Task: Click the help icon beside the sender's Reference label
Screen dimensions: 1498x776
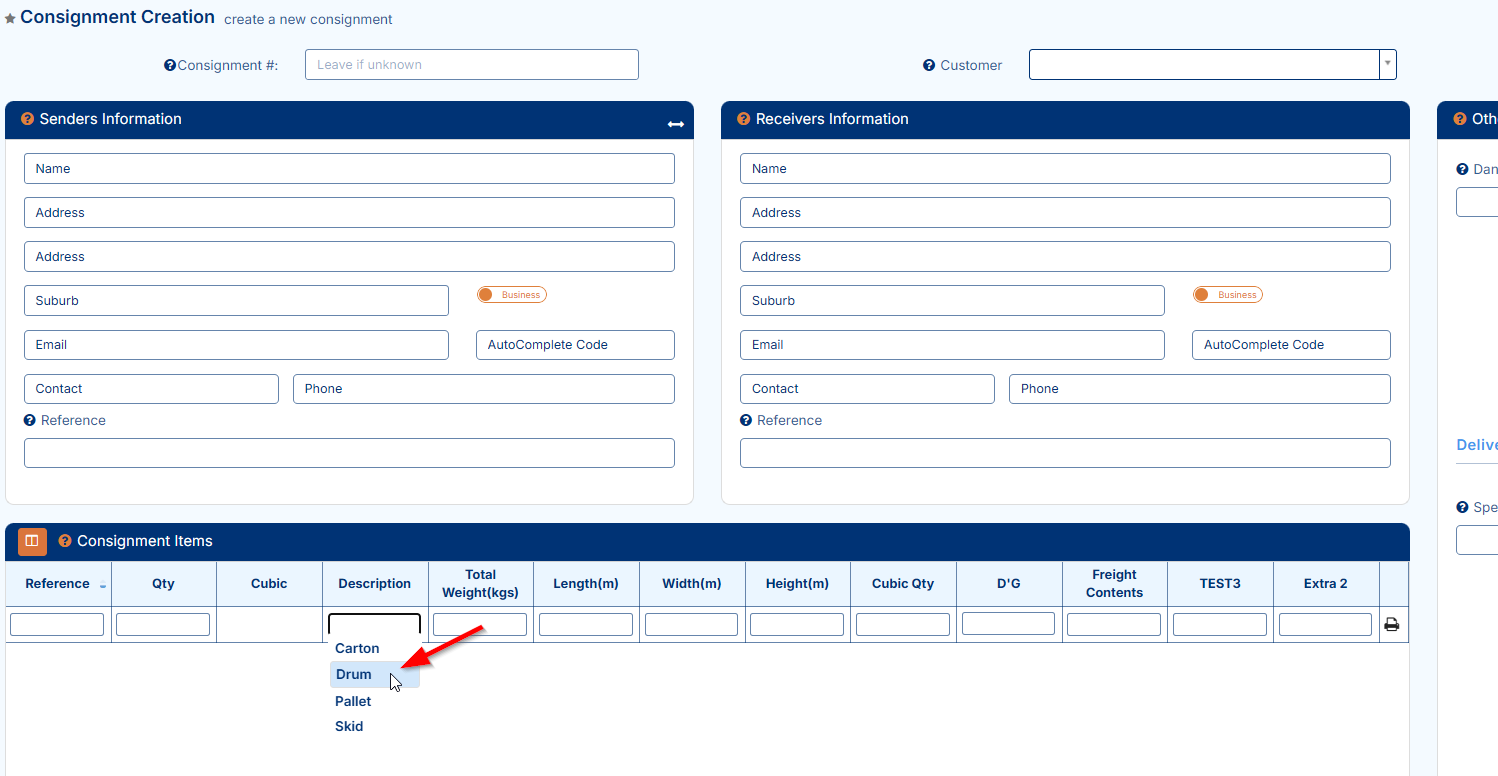Action: 30,420
